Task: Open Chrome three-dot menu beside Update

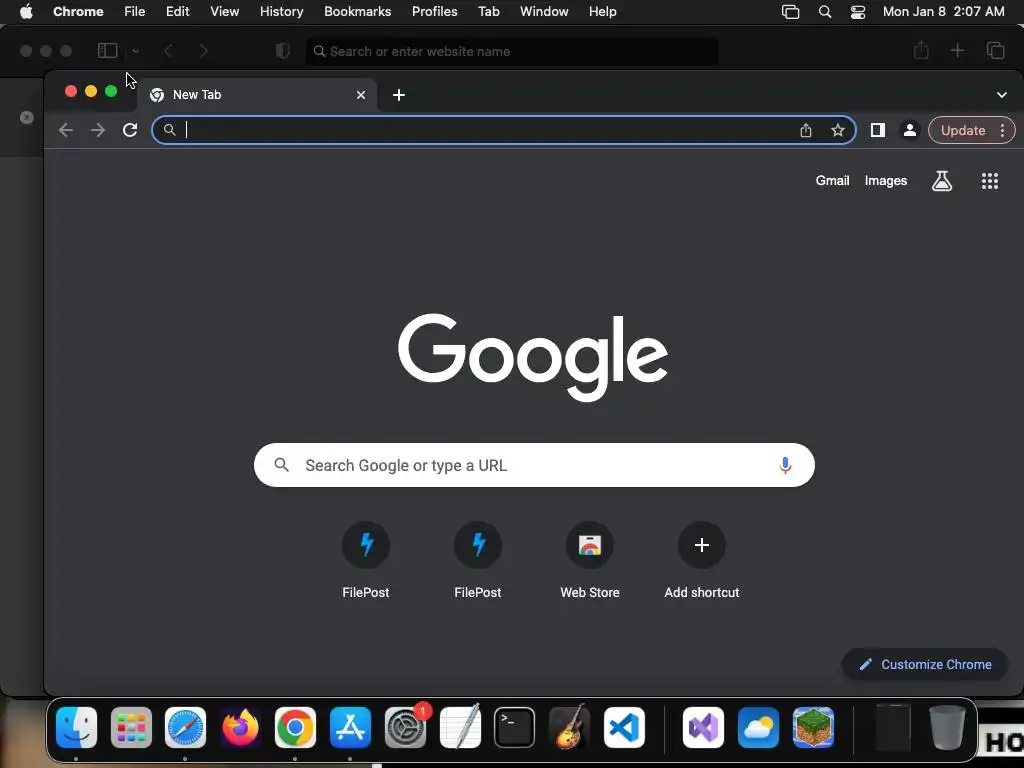Action: [x=1002, y=131]
